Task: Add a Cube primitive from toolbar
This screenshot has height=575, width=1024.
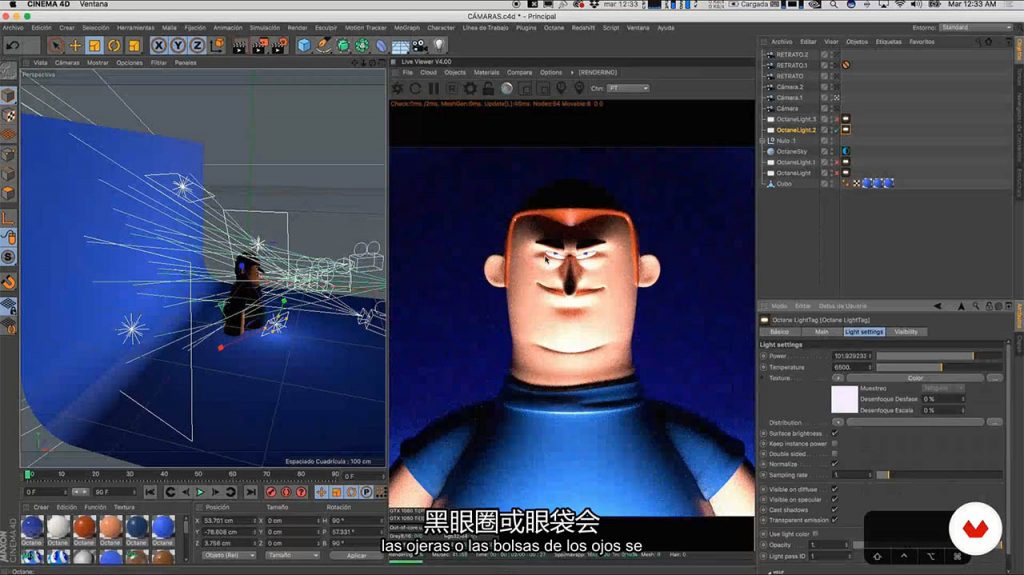Action: pyautogui.click(x=304, y=45)
